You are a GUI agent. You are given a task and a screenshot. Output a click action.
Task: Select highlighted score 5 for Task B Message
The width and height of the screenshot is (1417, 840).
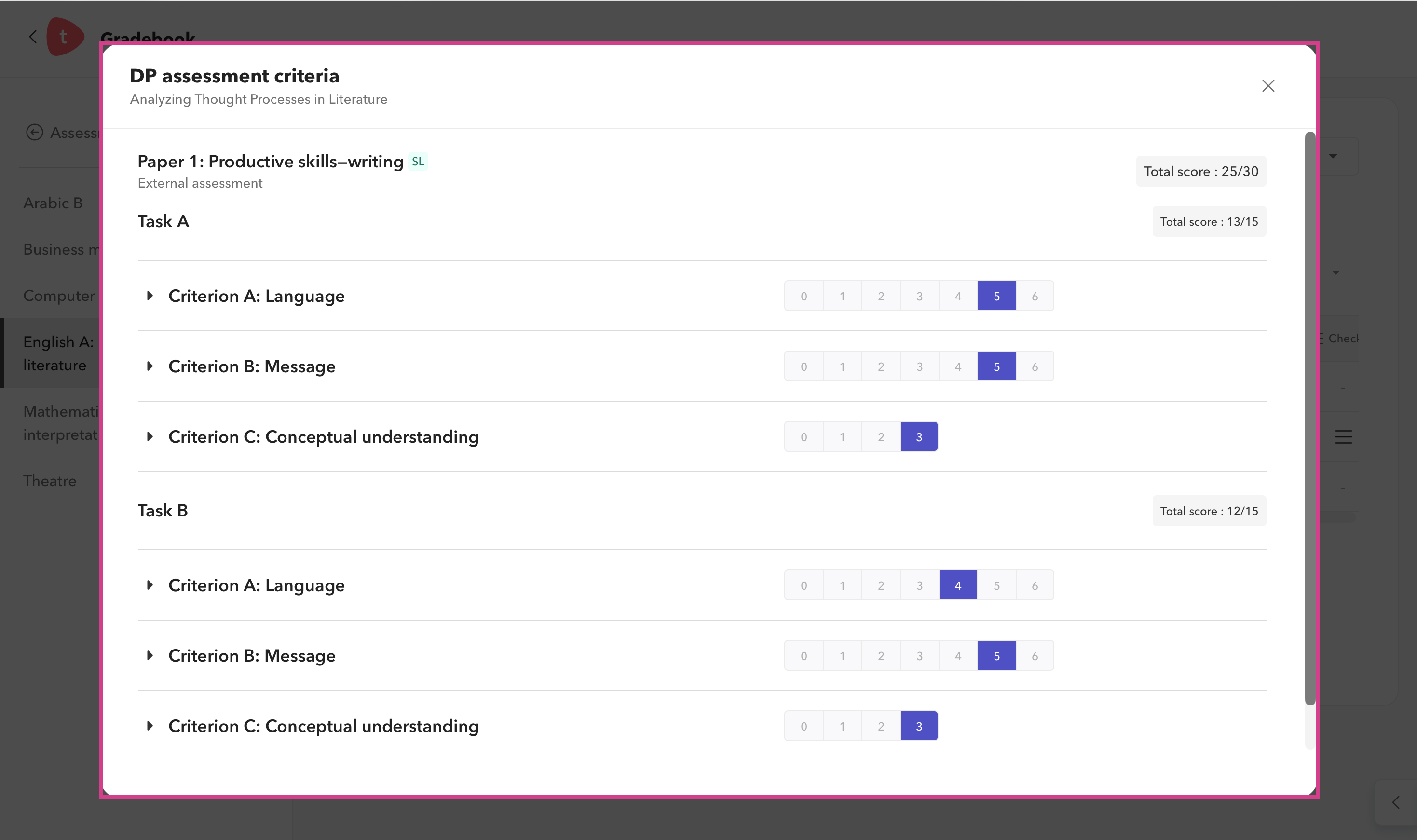[x=996, y=655]
